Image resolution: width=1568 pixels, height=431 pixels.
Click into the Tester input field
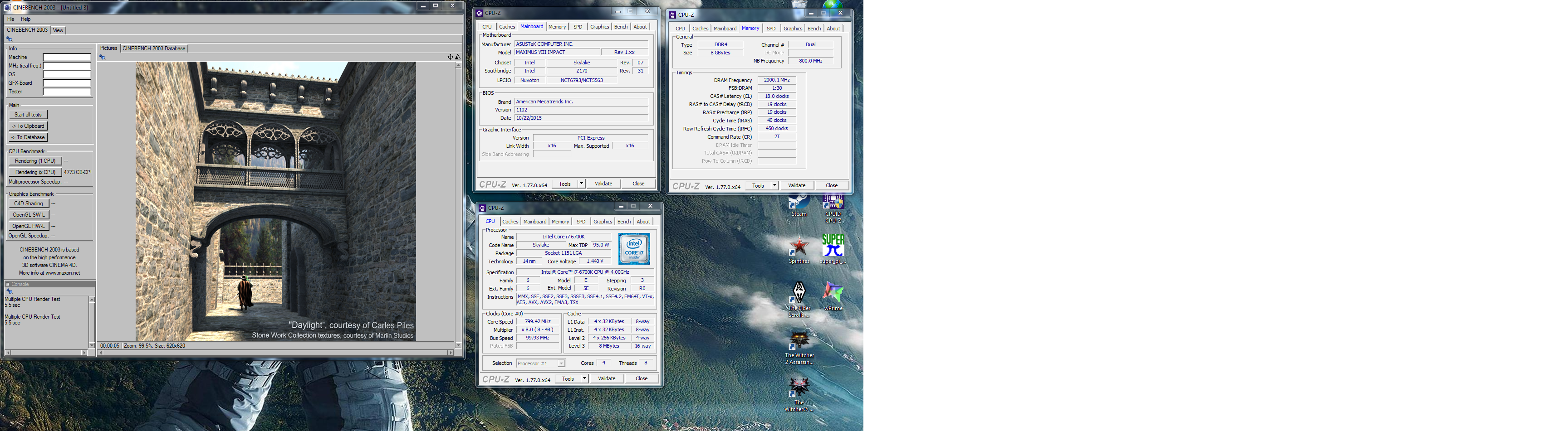click(x=67, y=92)
